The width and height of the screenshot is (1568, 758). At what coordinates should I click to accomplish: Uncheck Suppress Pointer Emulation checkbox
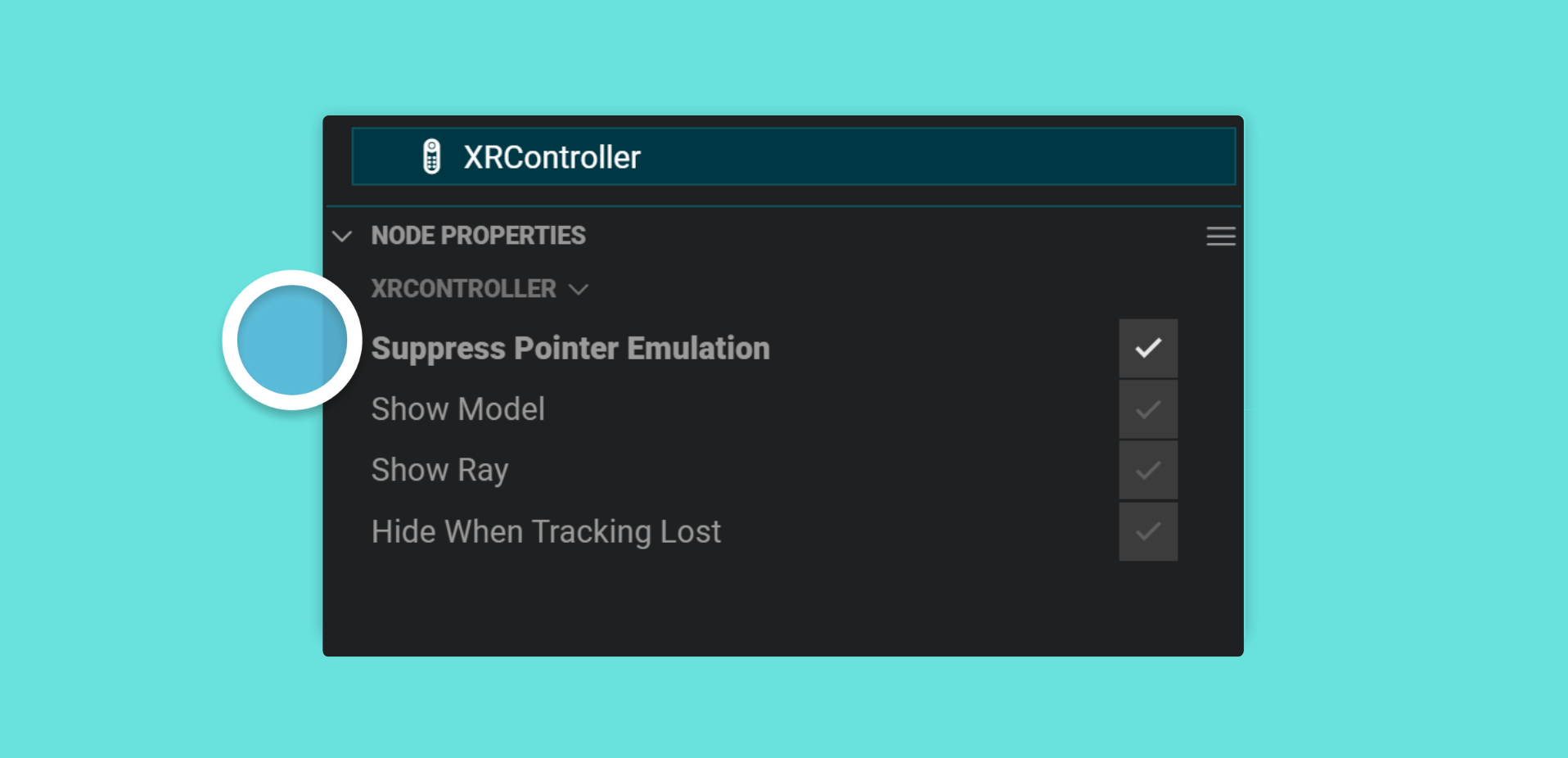click(1148, 348)
